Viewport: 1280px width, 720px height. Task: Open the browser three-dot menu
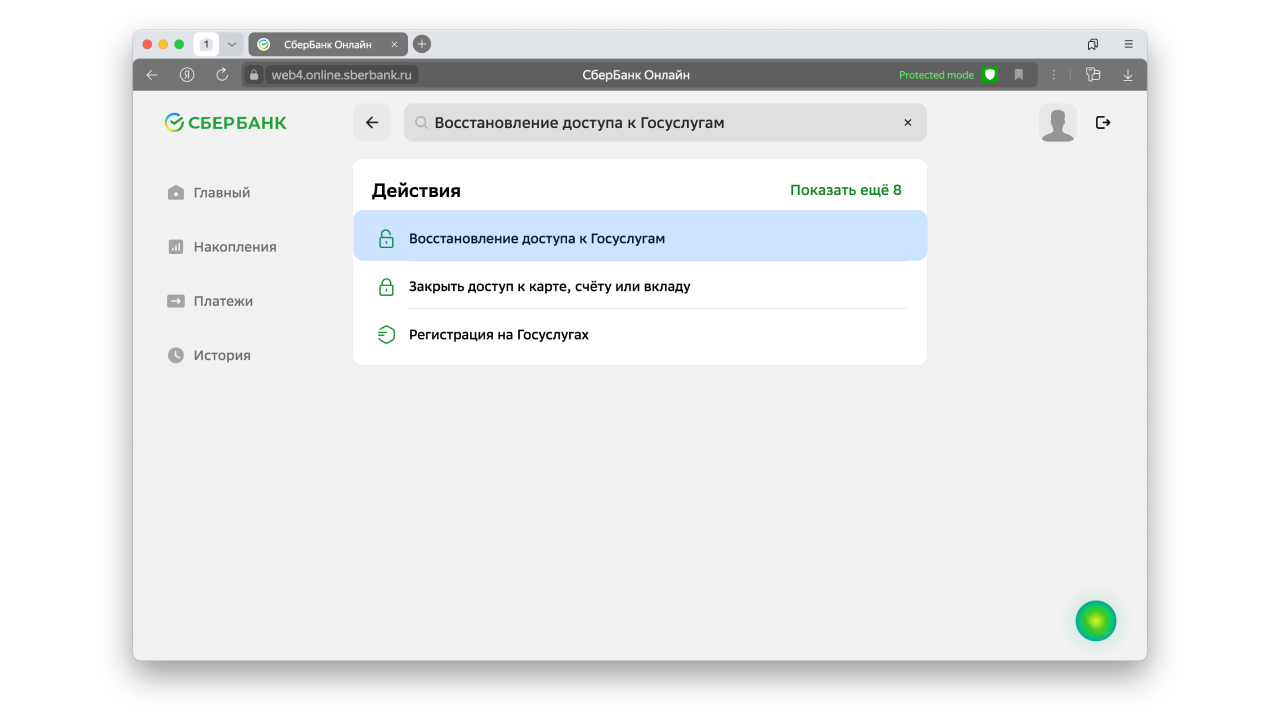pos(1053,75)
